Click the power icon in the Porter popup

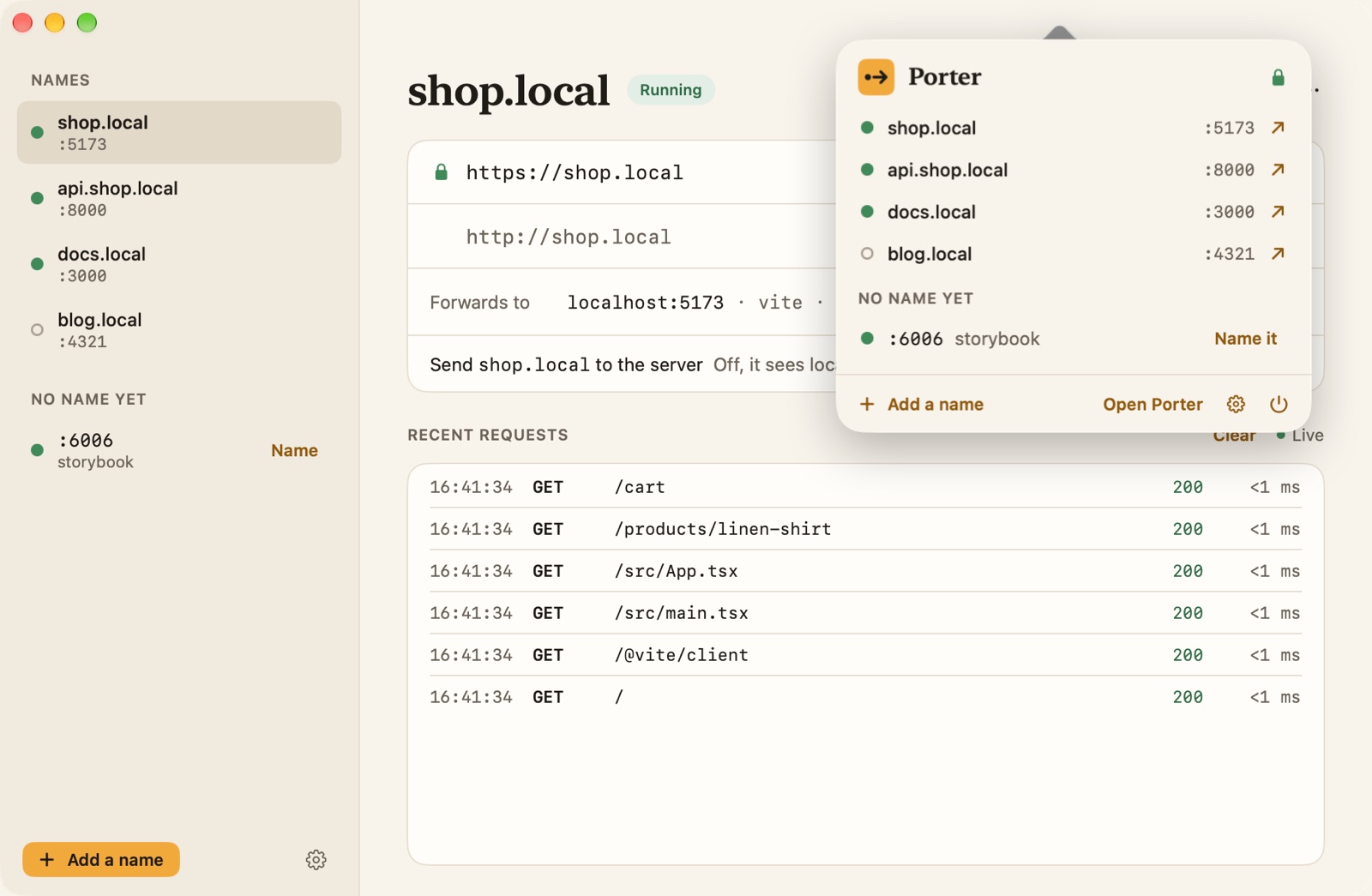pos(1279,404)
